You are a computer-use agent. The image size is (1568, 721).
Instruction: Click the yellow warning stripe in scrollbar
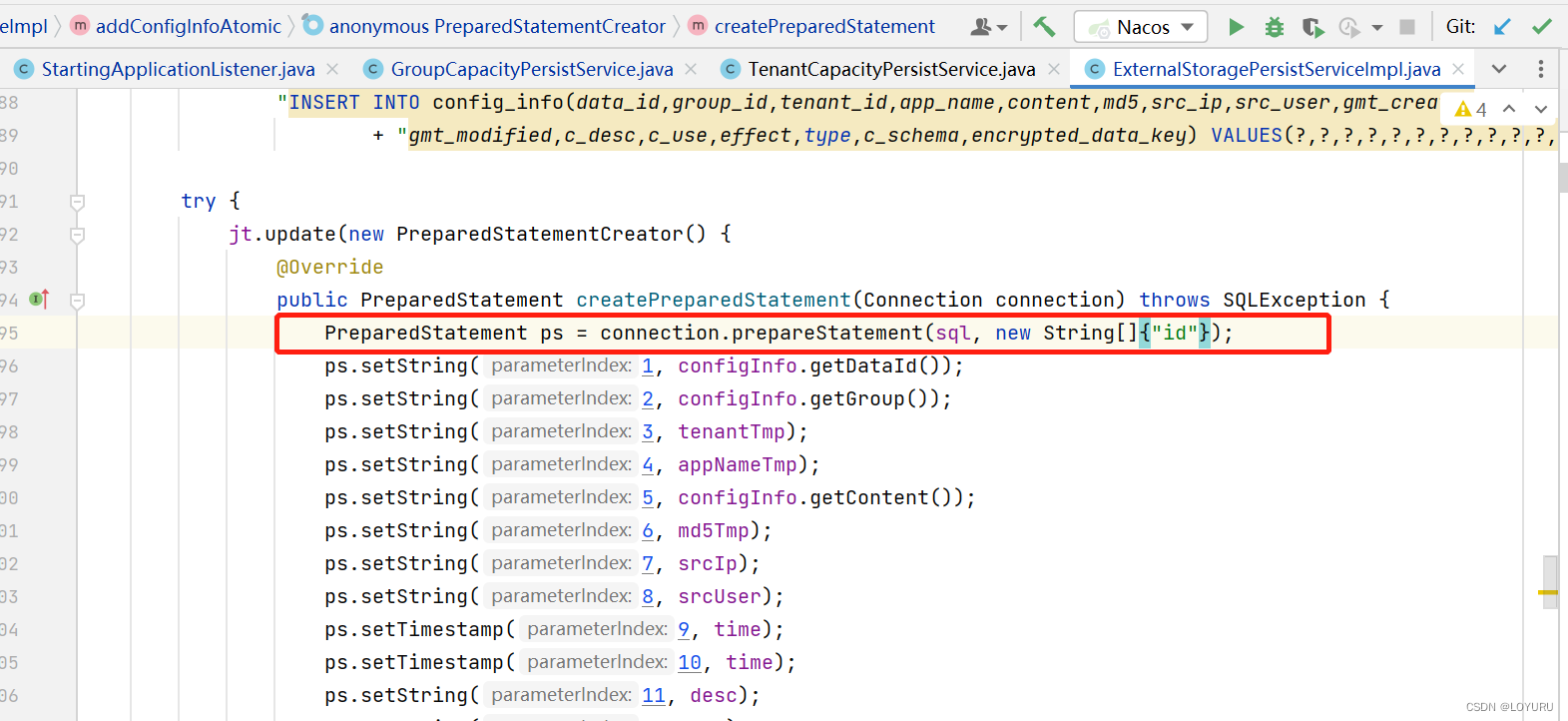click(x=1548, y=593)
